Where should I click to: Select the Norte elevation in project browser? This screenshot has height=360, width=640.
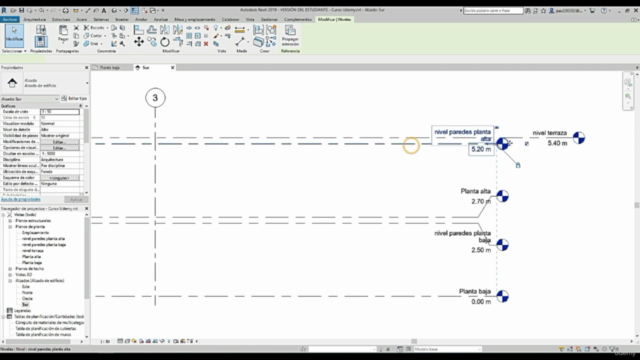pos(27,293)
